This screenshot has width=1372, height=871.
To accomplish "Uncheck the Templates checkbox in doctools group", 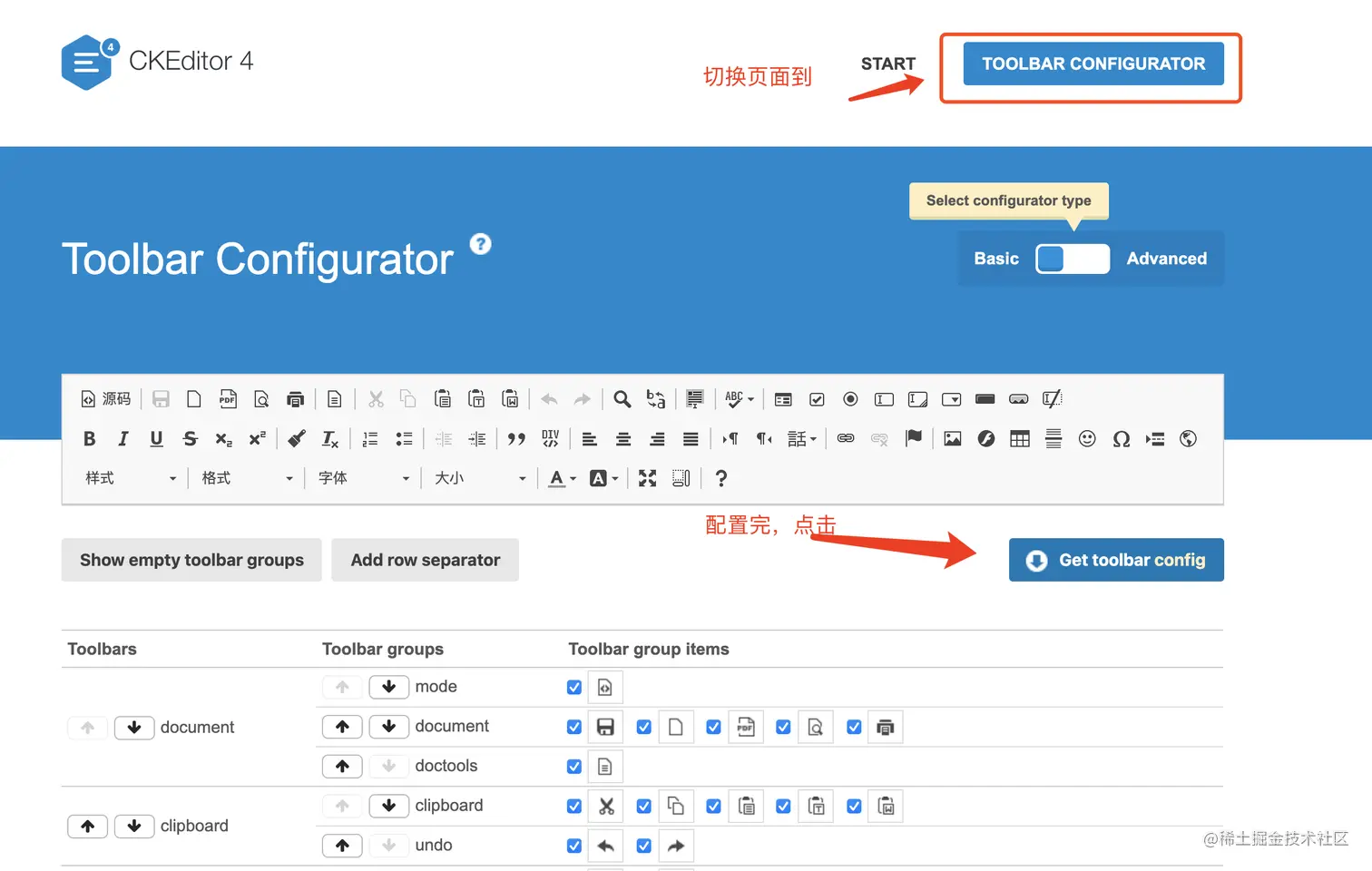I will [574, 767].
